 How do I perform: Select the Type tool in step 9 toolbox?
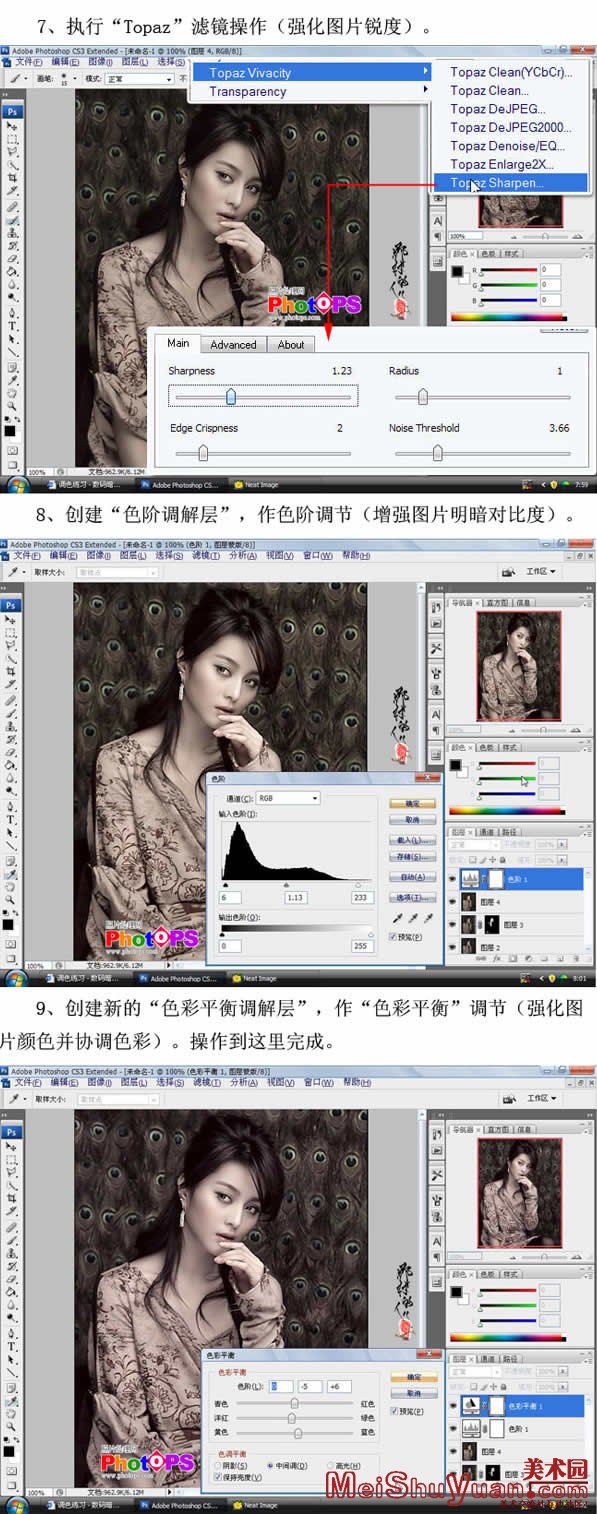point(11,1345)
